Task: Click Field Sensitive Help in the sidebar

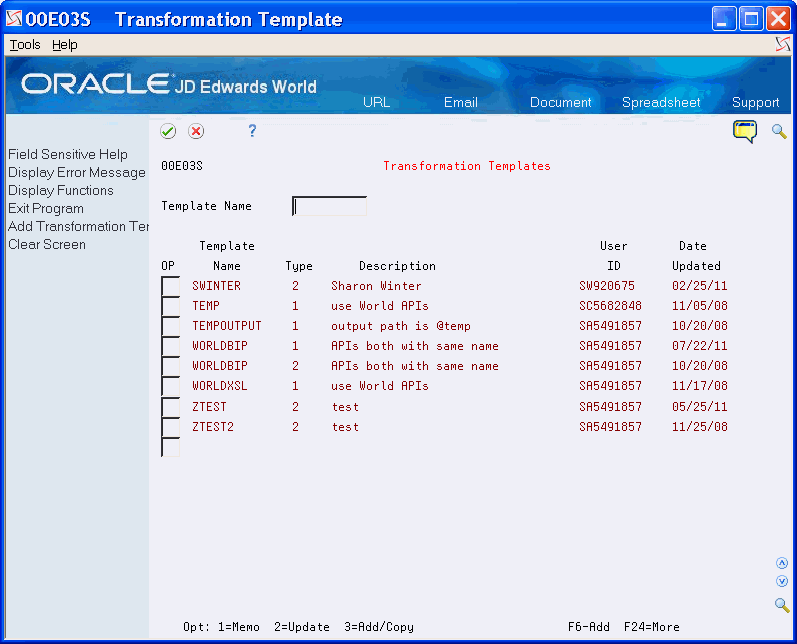Action: point(68,155)
